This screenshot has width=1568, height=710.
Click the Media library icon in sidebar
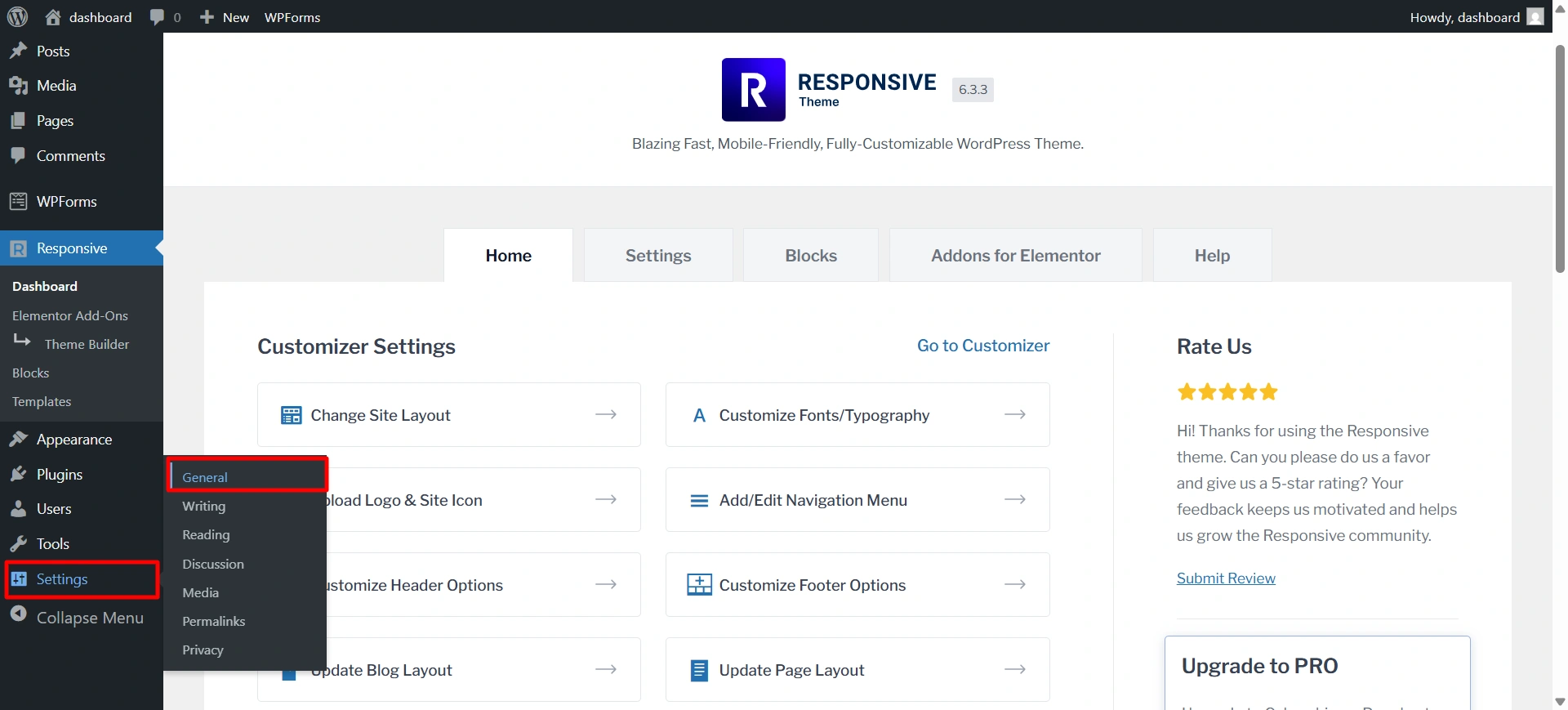point(19,86)
